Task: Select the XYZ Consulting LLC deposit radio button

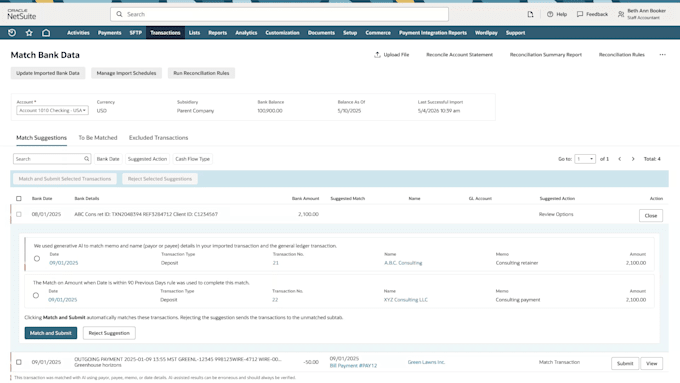Action: point(36,295)
